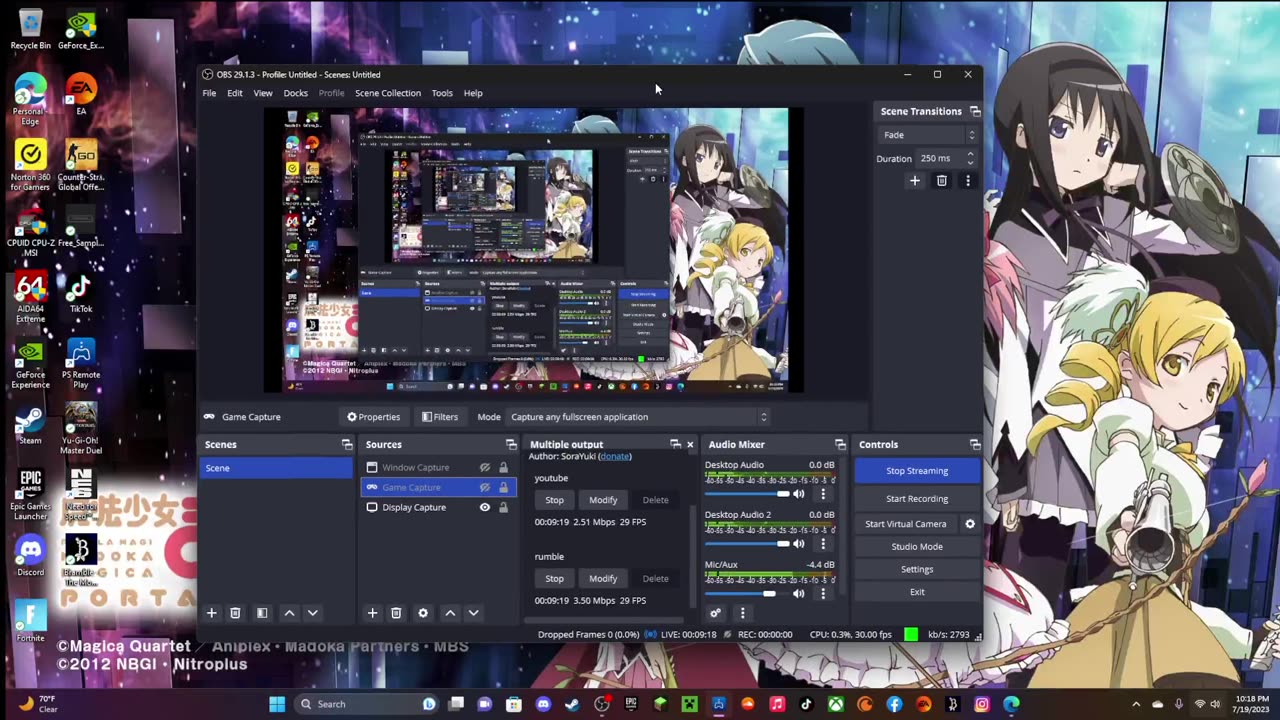Viewport: 1280px width, 720px height.
Task: Toggle visibility eye for Game Capture source
Action: [485, 488]
